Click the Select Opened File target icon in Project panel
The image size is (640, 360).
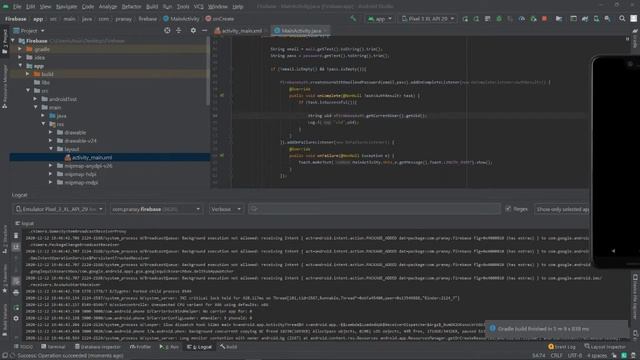(167, 30)
